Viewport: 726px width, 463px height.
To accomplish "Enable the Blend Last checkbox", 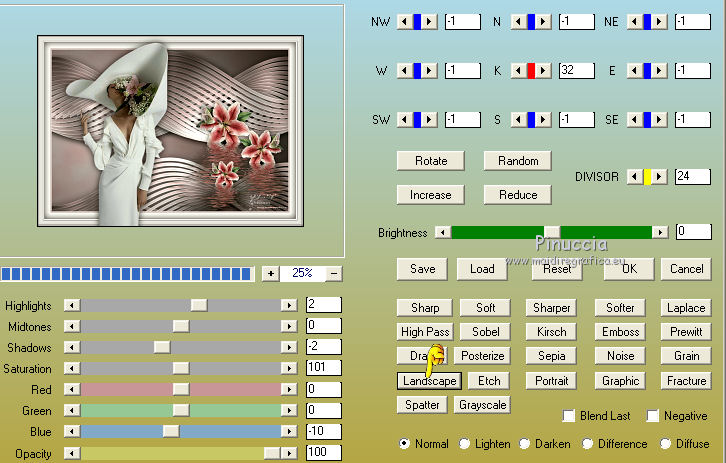I will click(x=569, y=416).
